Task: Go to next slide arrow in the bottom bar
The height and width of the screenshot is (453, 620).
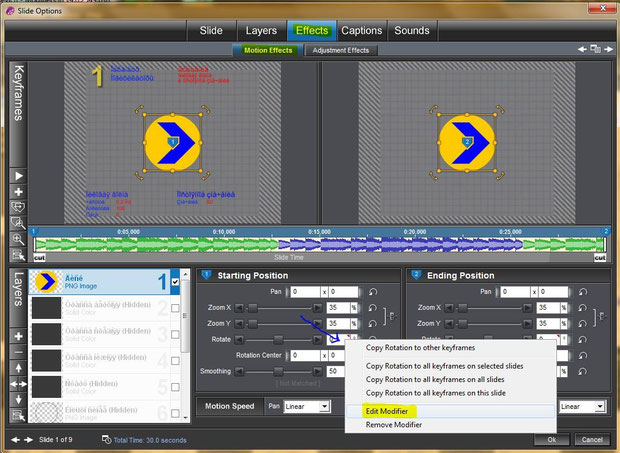Action: [28, 440]
